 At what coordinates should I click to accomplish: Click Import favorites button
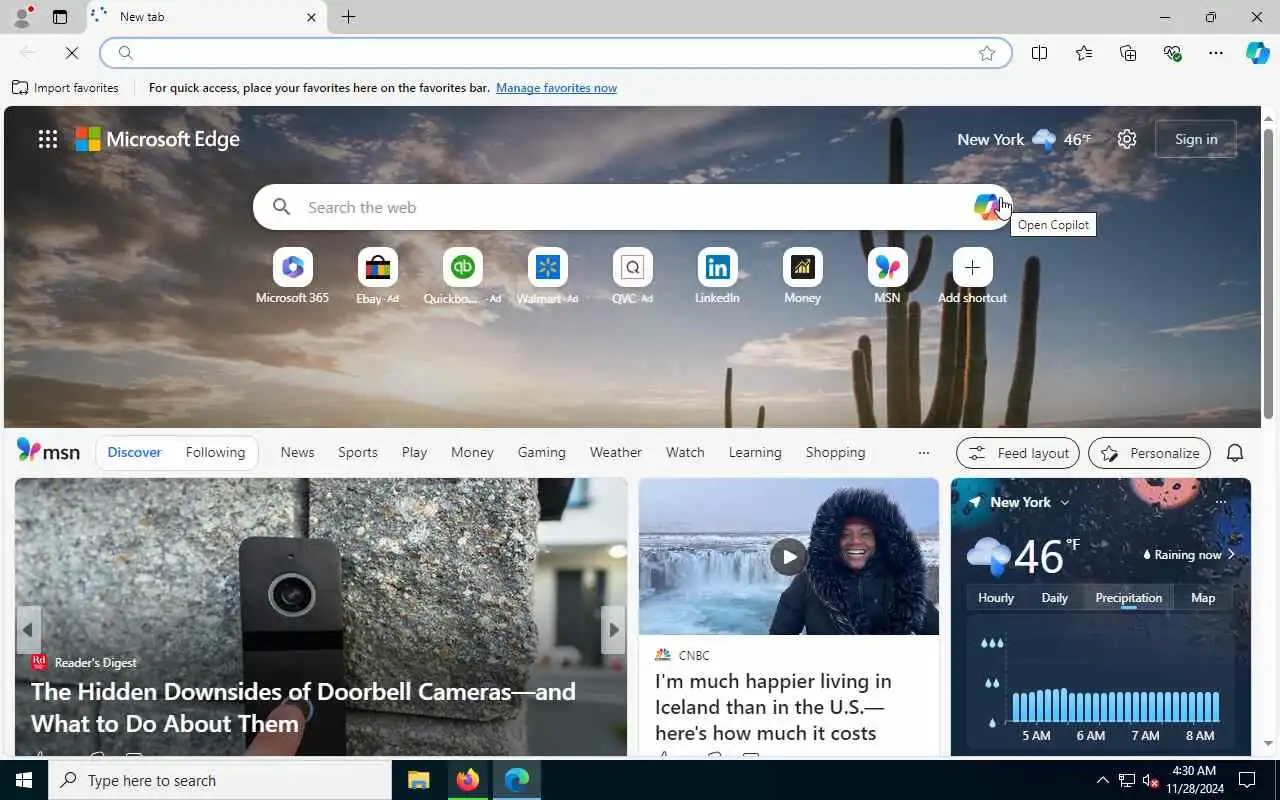pos(65,88)
